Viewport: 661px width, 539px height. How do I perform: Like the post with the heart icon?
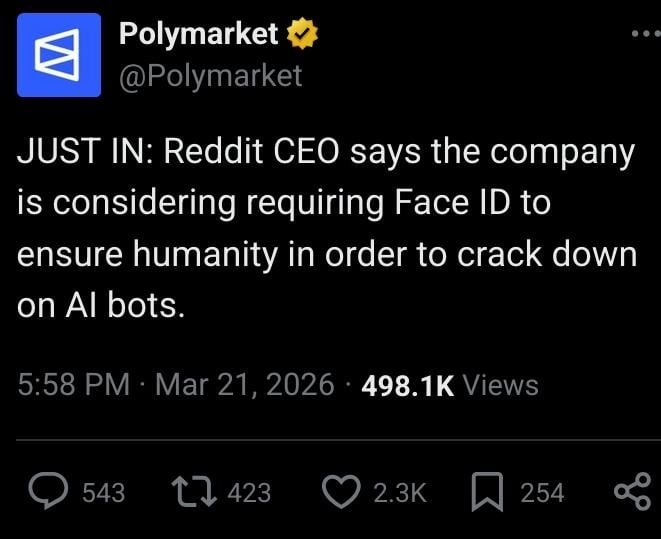(342, 491)
